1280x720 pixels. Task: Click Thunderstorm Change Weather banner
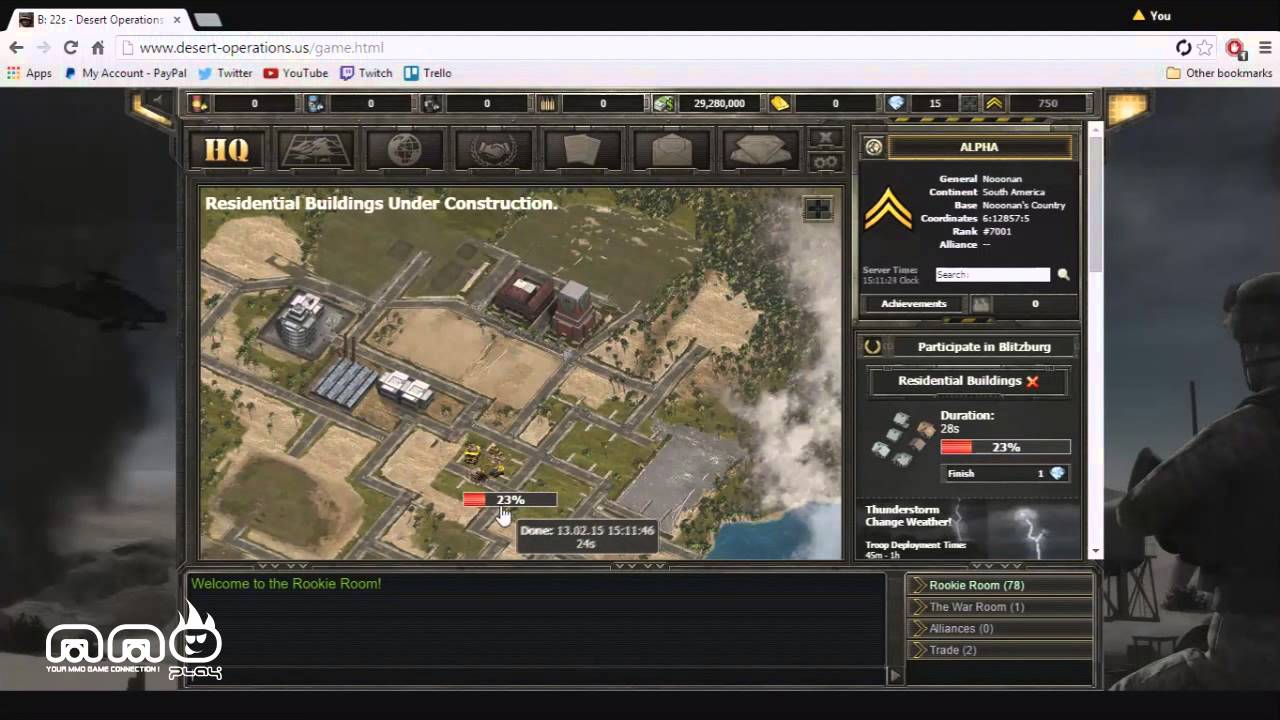tap(968, 530)
